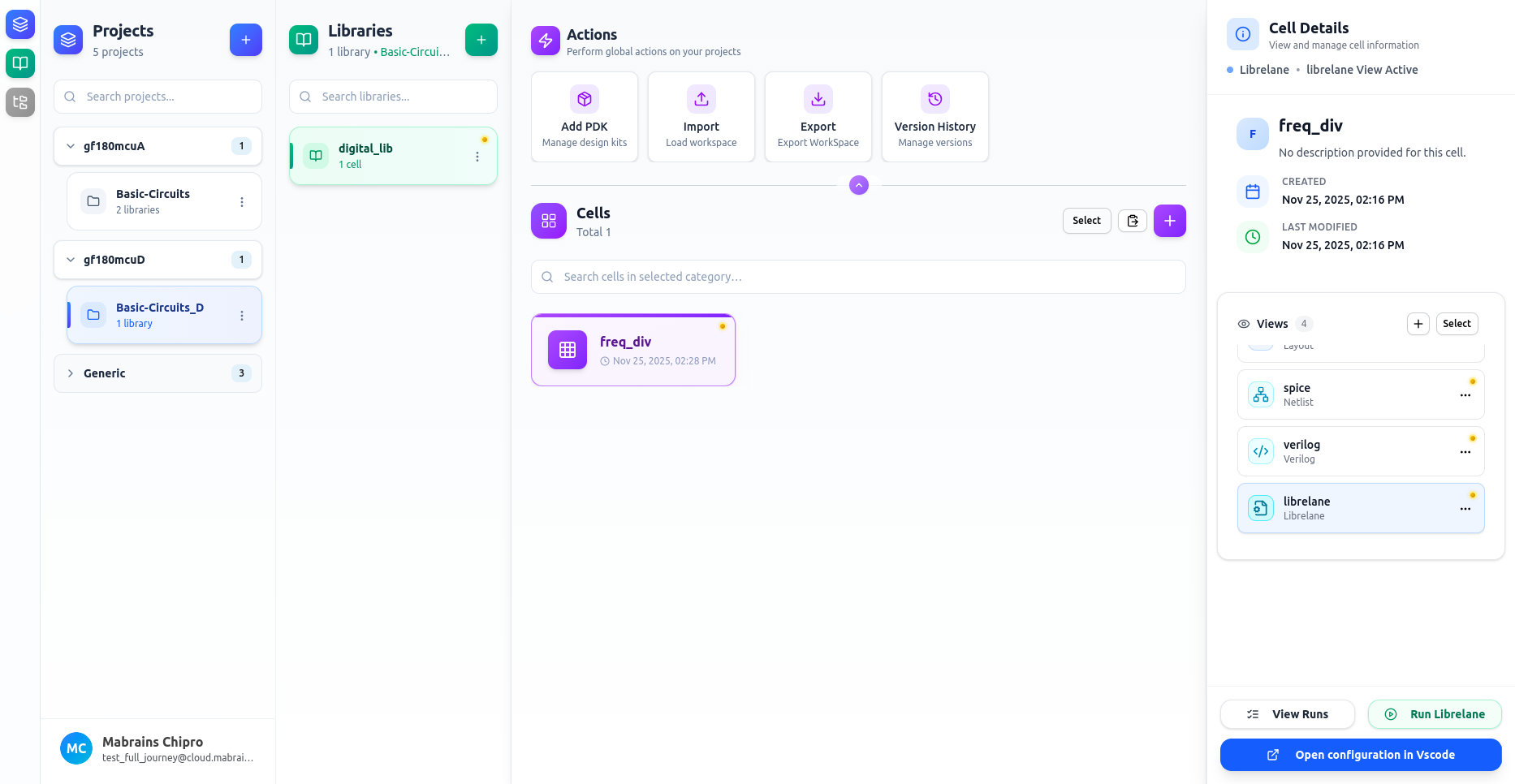
Task: Click the search cells input field
Action: [857, 277]
